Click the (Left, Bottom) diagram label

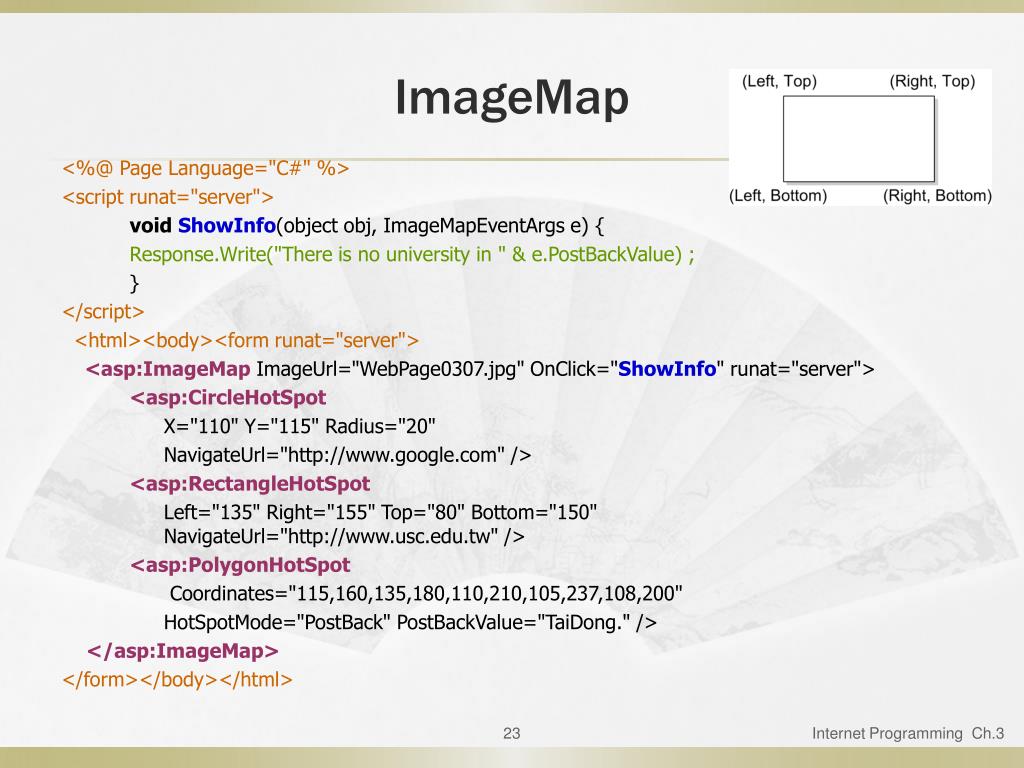[x=778, y=196]
